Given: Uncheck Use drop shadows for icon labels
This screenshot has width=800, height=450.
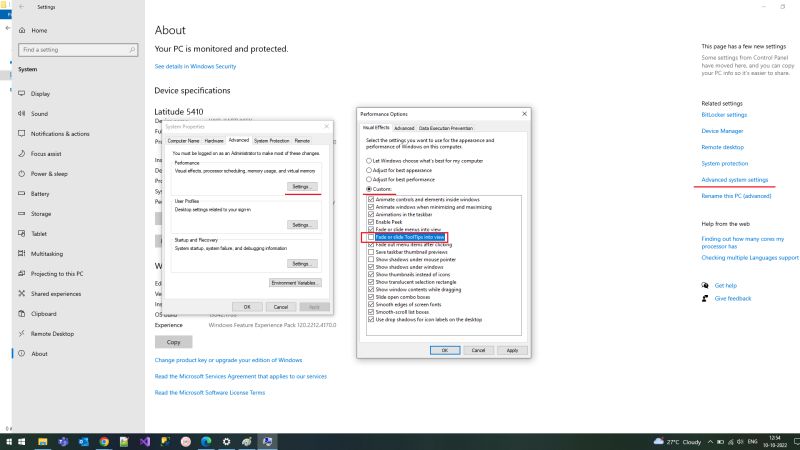Looking at the screenshot, I should (371, 319).
